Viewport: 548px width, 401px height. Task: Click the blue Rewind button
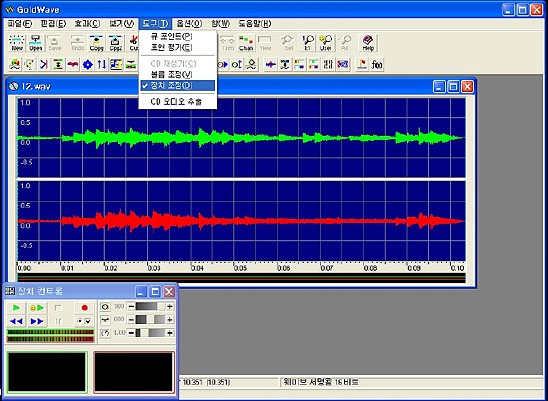[16, 321]
